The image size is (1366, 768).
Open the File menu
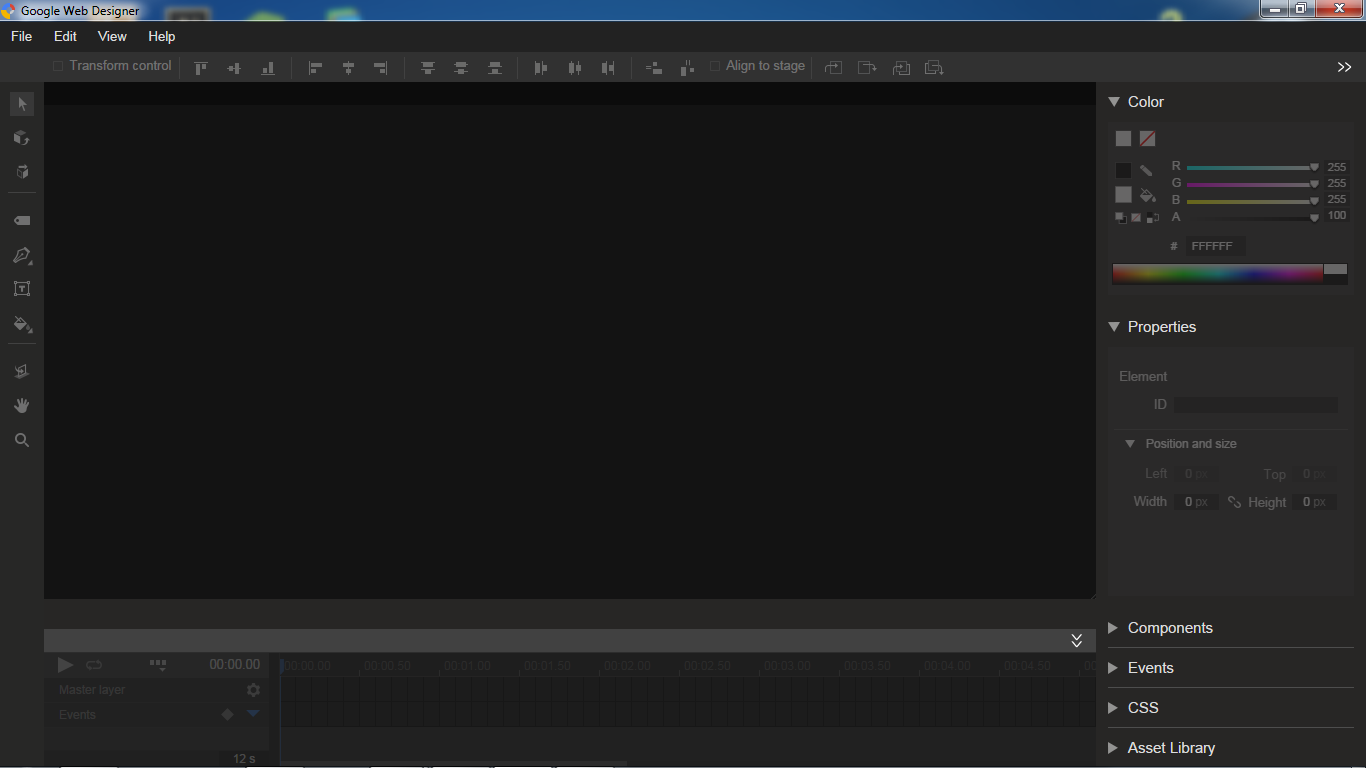click(20, 36)
